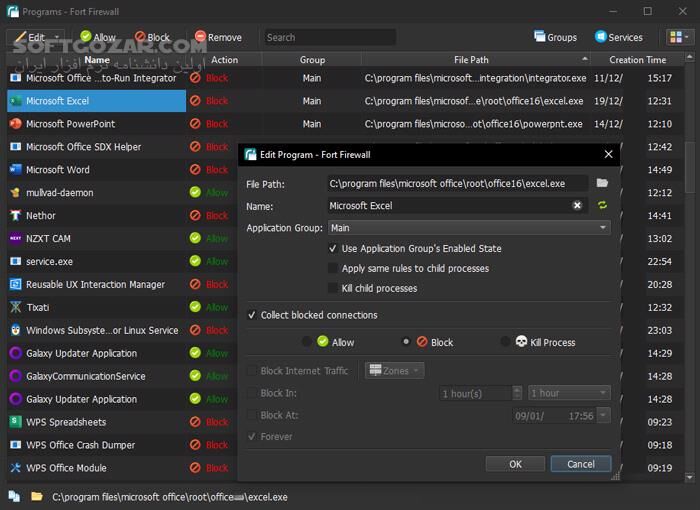Clear the Name field with X icon
The image size is (700, 510).
pyautogui.click(x=577, y=205)
